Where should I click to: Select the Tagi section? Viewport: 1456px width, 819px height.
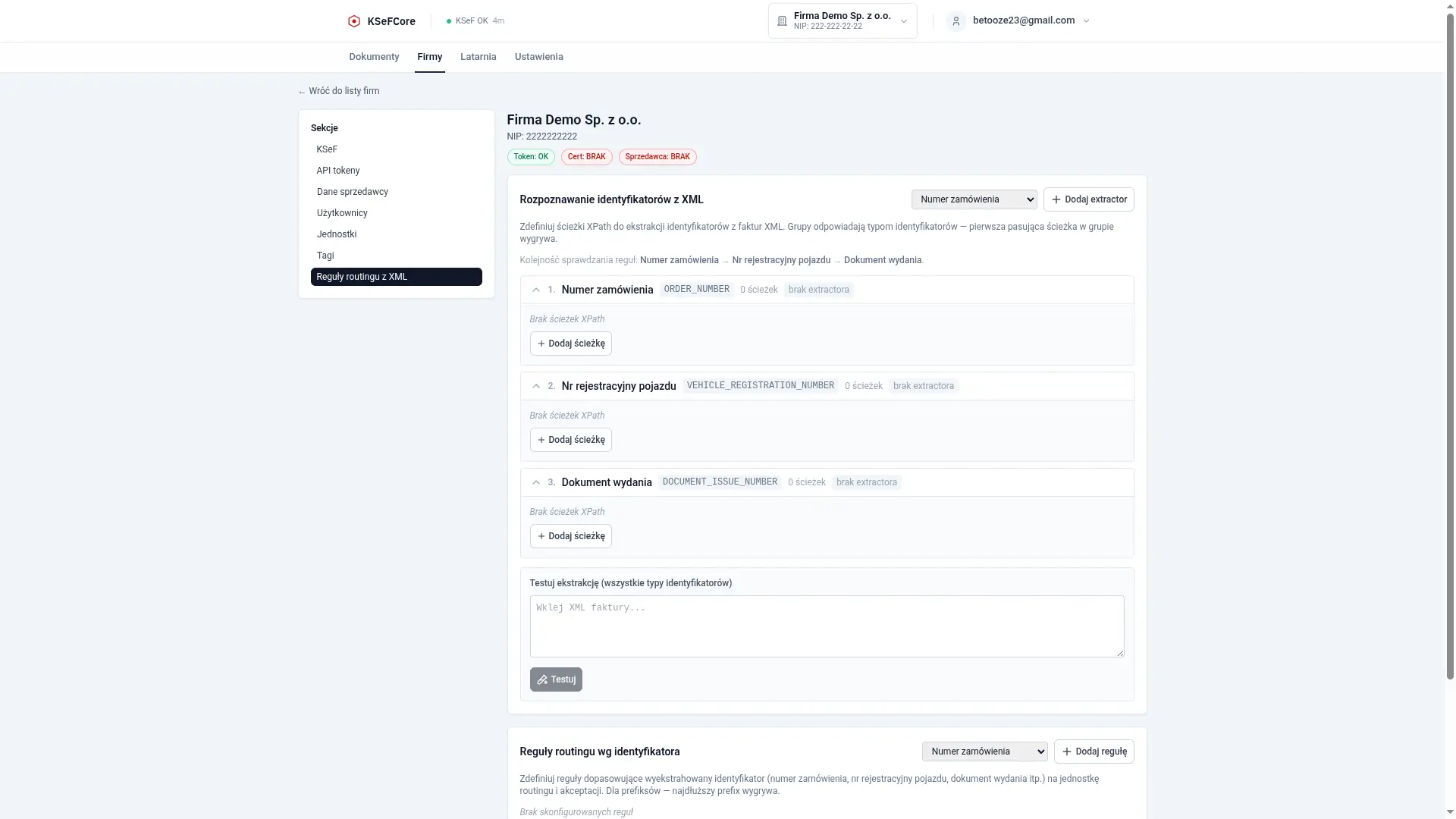tap(396, 256)
